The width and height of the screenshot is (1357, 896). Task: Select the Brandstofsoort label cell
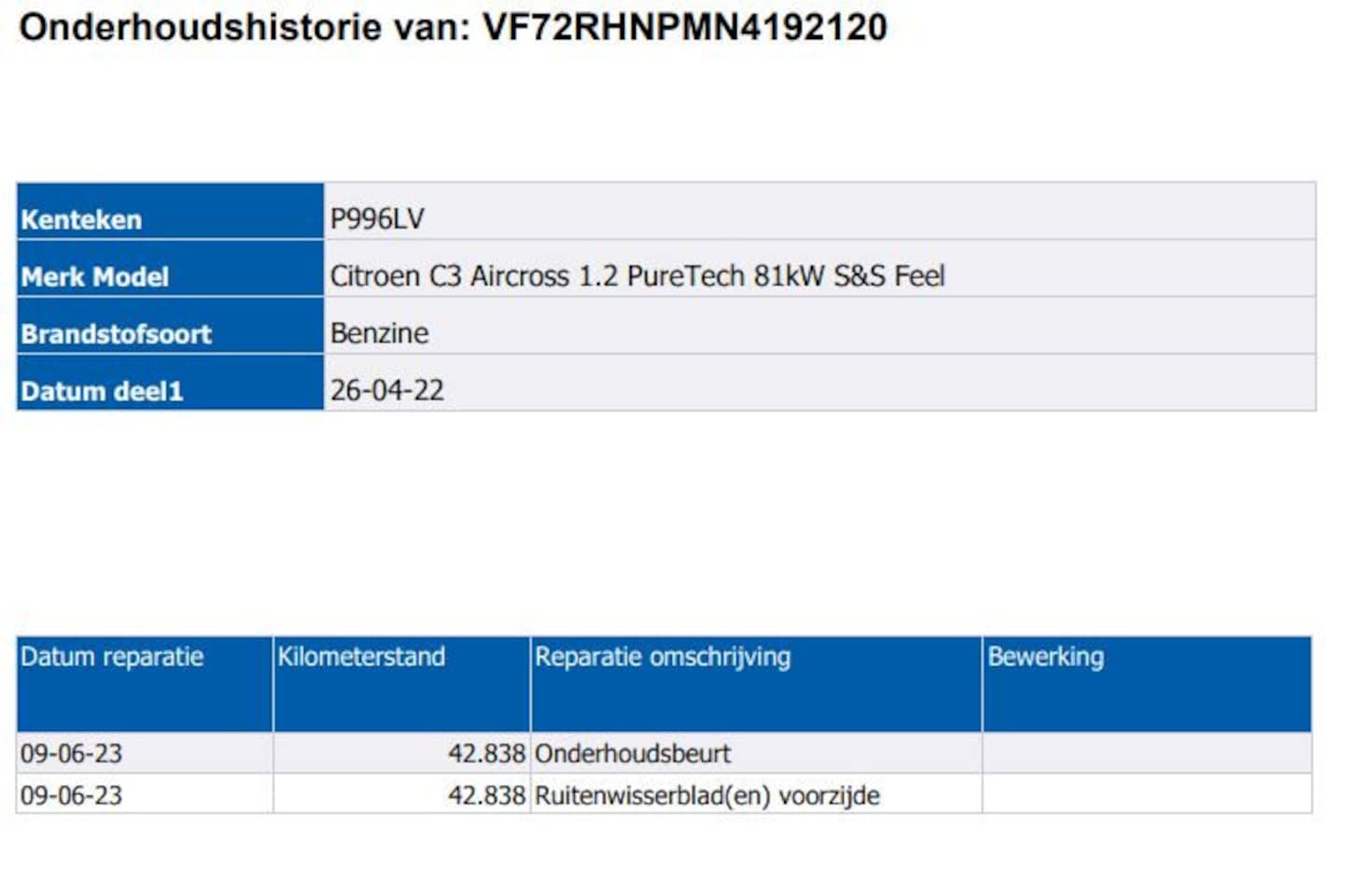tap(170, 326)
